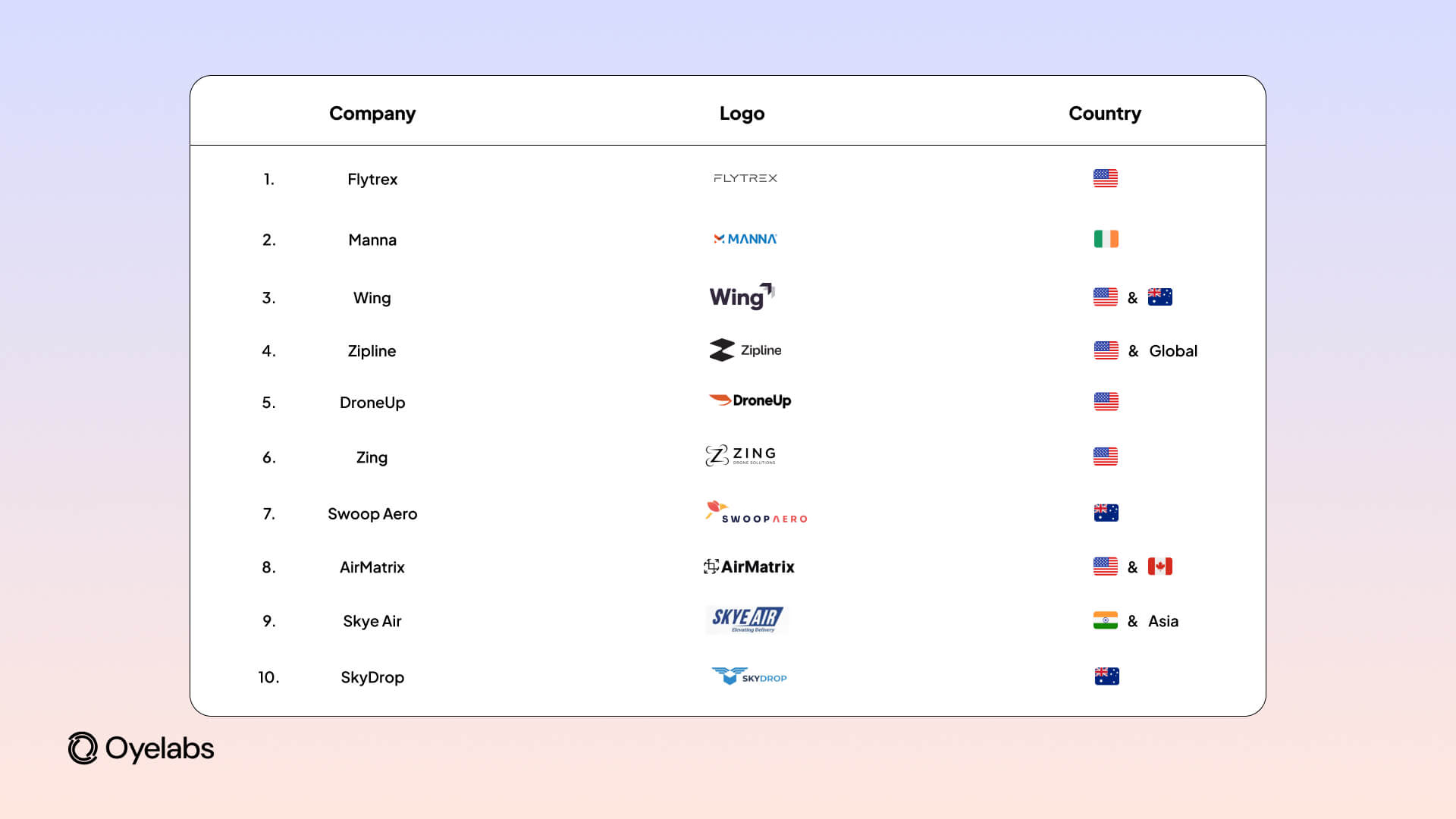Click row number 10.
1456x819 pixels.
[269, 677]
